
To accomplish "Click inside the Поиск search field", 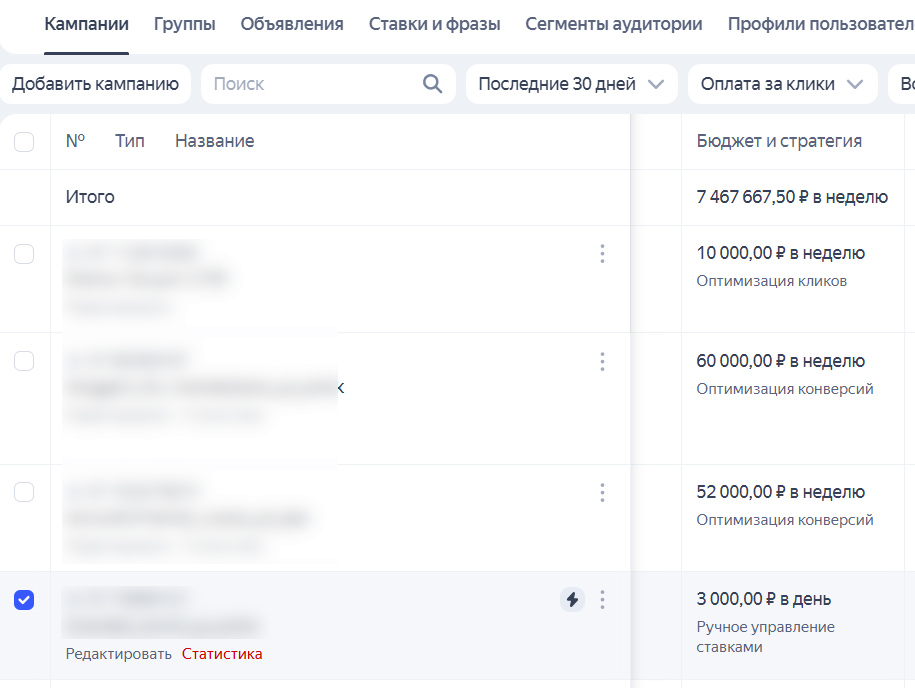I will [x=300, y=84].
